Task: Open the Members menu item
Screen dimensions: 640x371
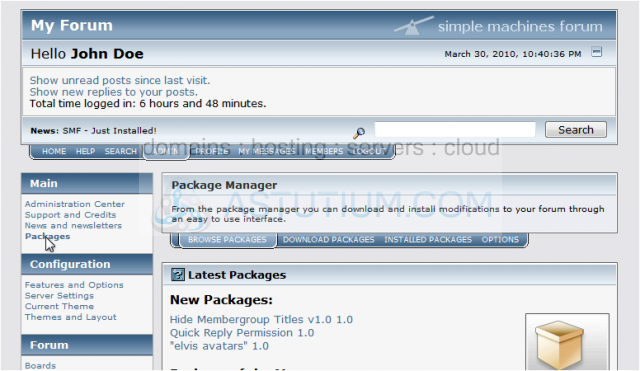Action: click(x=324, y=151)
